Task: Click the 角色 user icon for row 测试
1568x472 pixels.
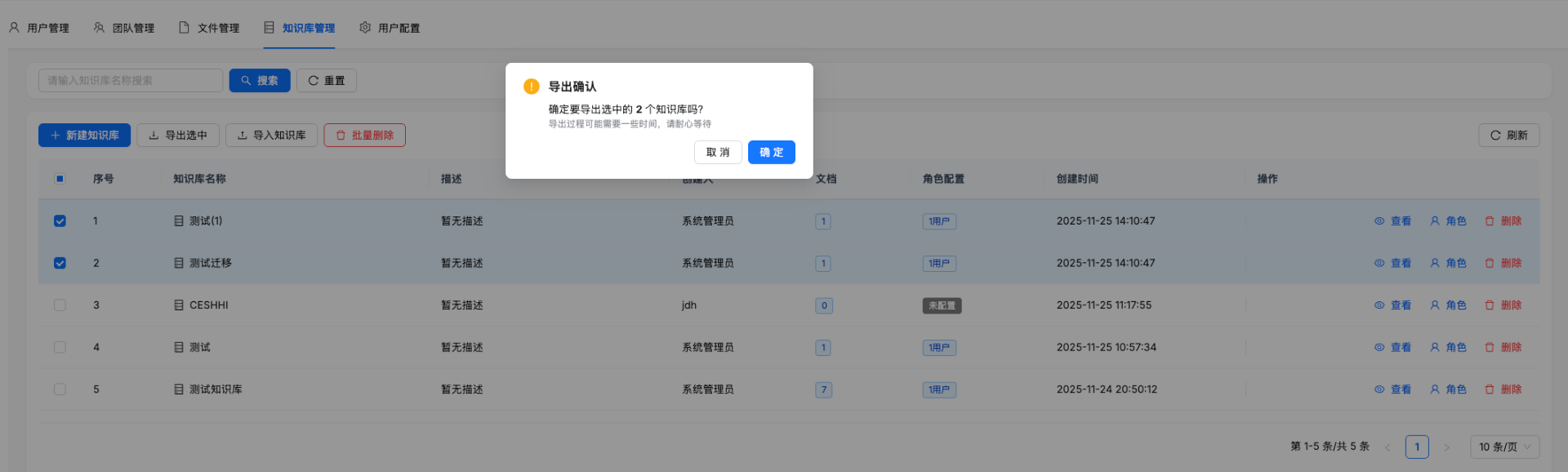Action: (x=1435, y=347)
